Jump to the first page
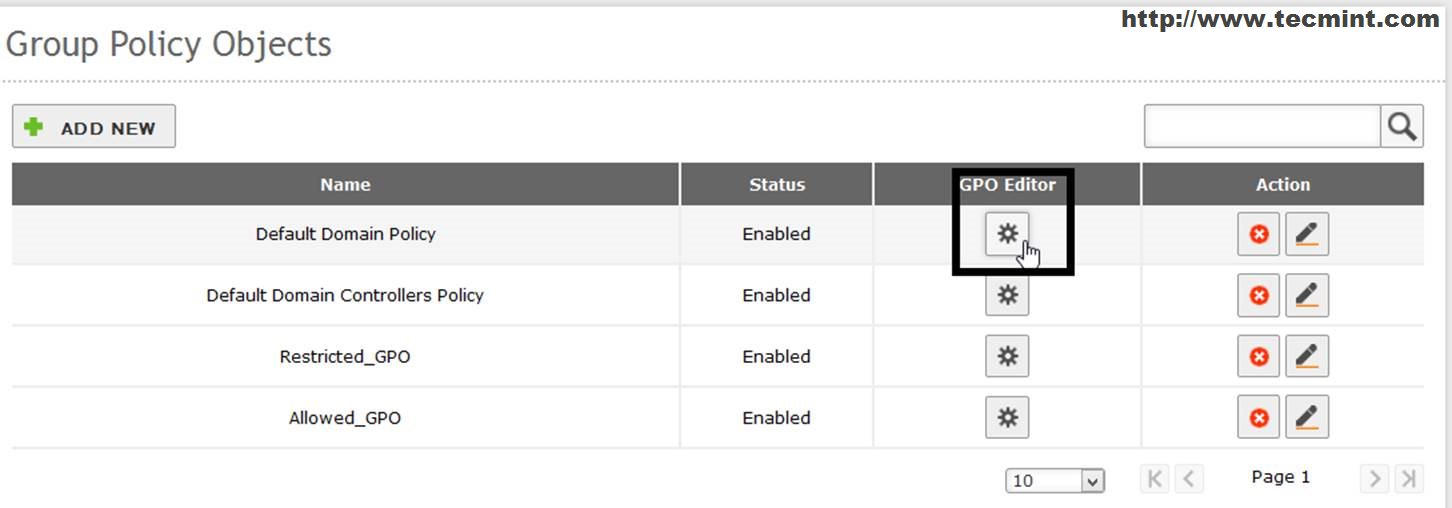1452x508 pixels. pyautogui.click(x=1154, y=479)
